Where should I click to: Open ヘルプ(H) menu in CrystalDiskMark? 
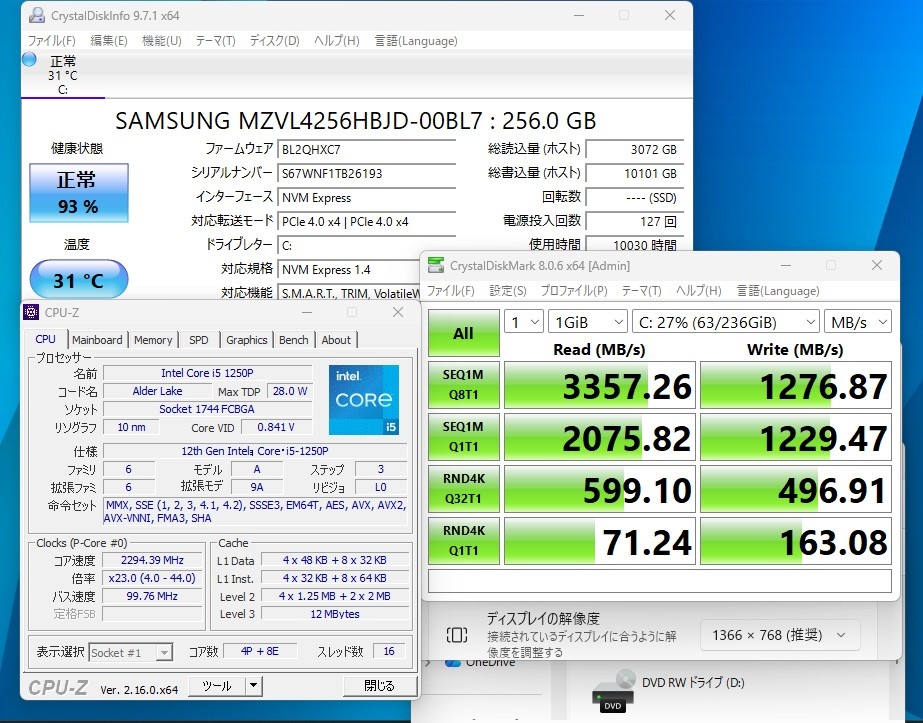tap(699, 291)
